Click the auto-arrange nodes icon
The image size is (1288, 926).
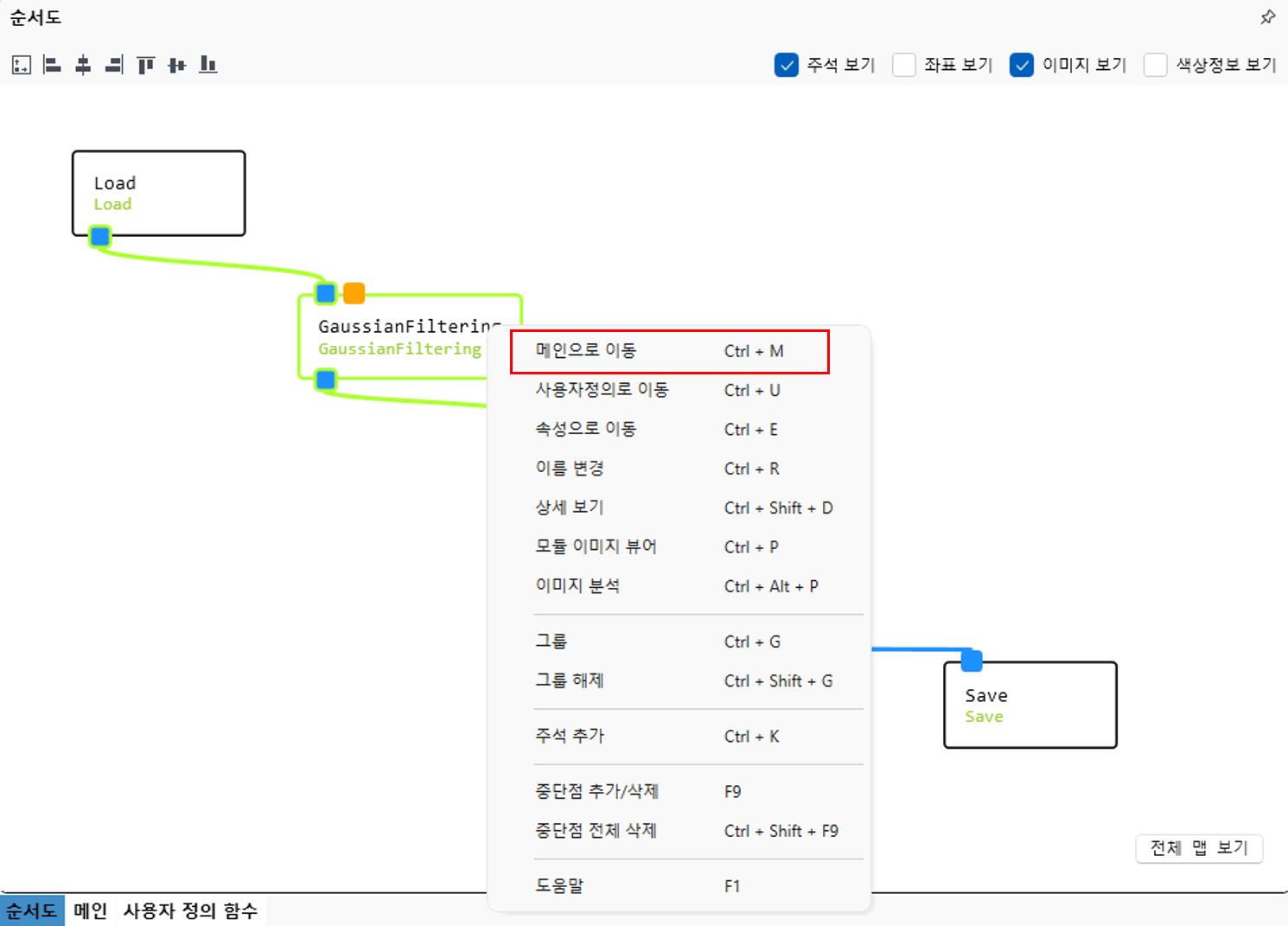(22, 65)
